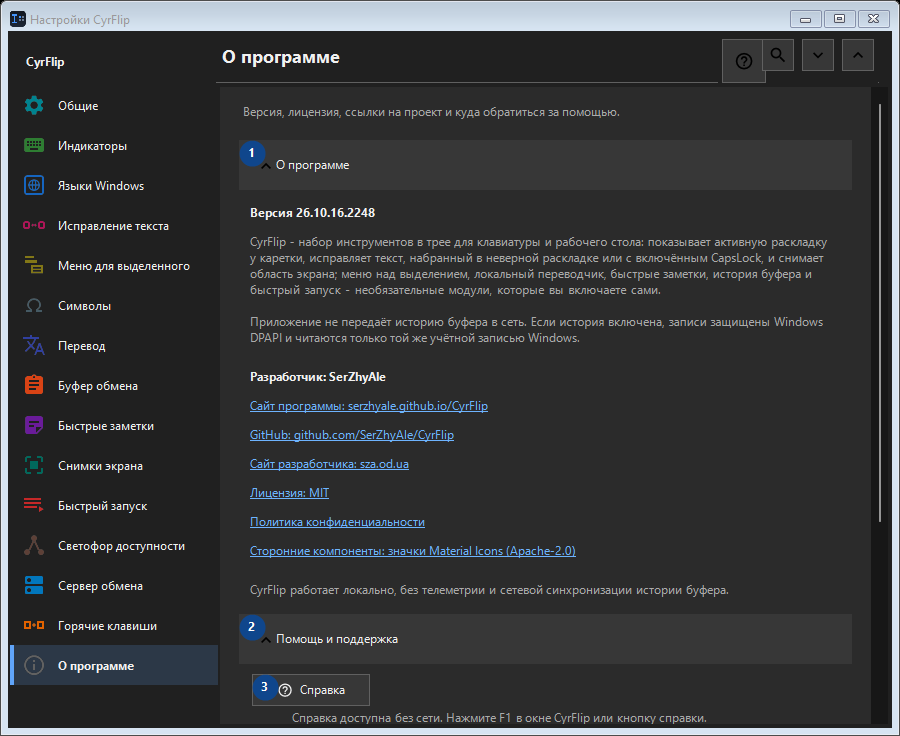Viewport: 900px width, 736px height.
Task: Click the help question mark icon in header
Action: tap(743, 61)
